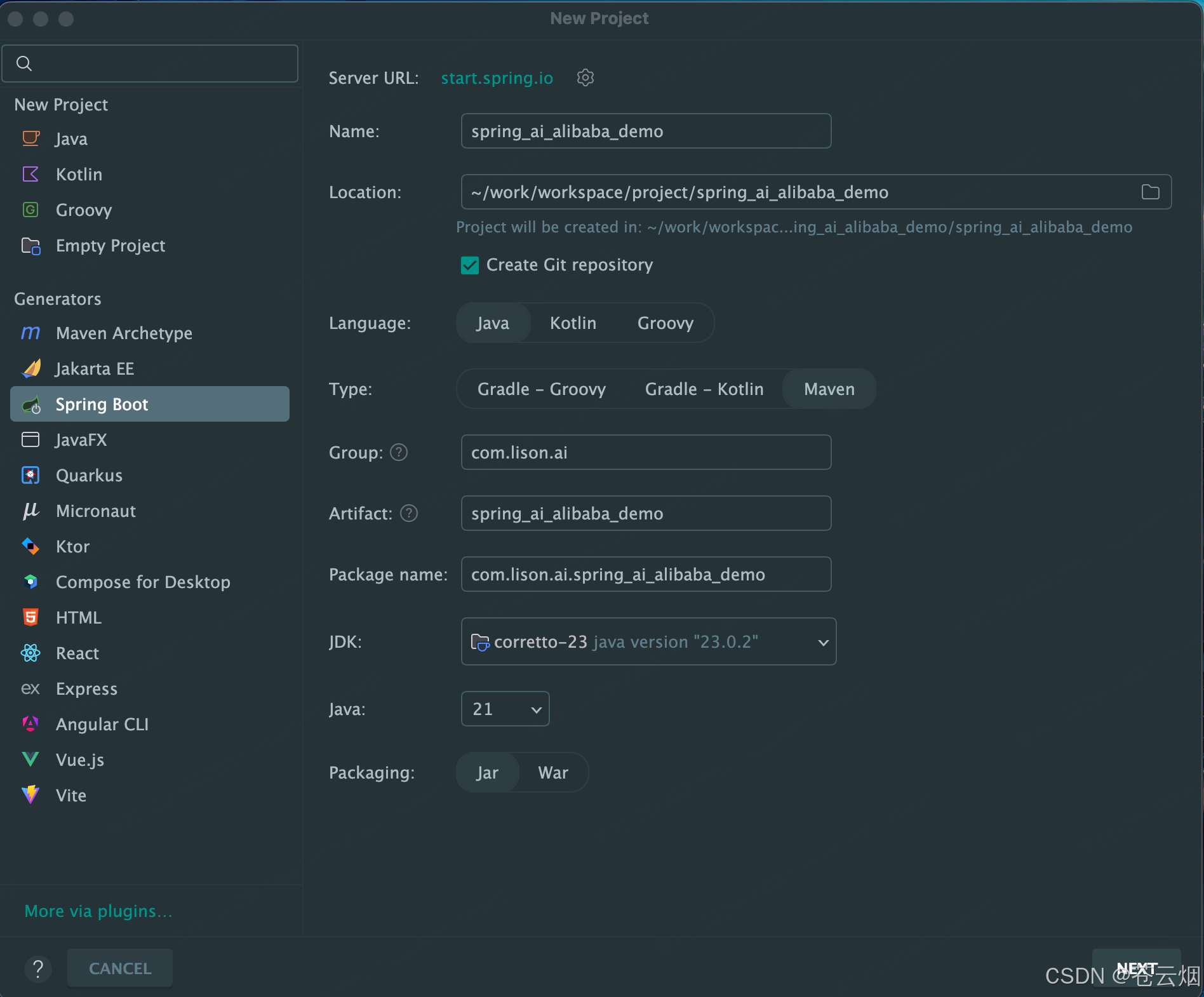Open start.spring.io server URL link
Screen dimensions: 1204x997
[x=497, y=77]
